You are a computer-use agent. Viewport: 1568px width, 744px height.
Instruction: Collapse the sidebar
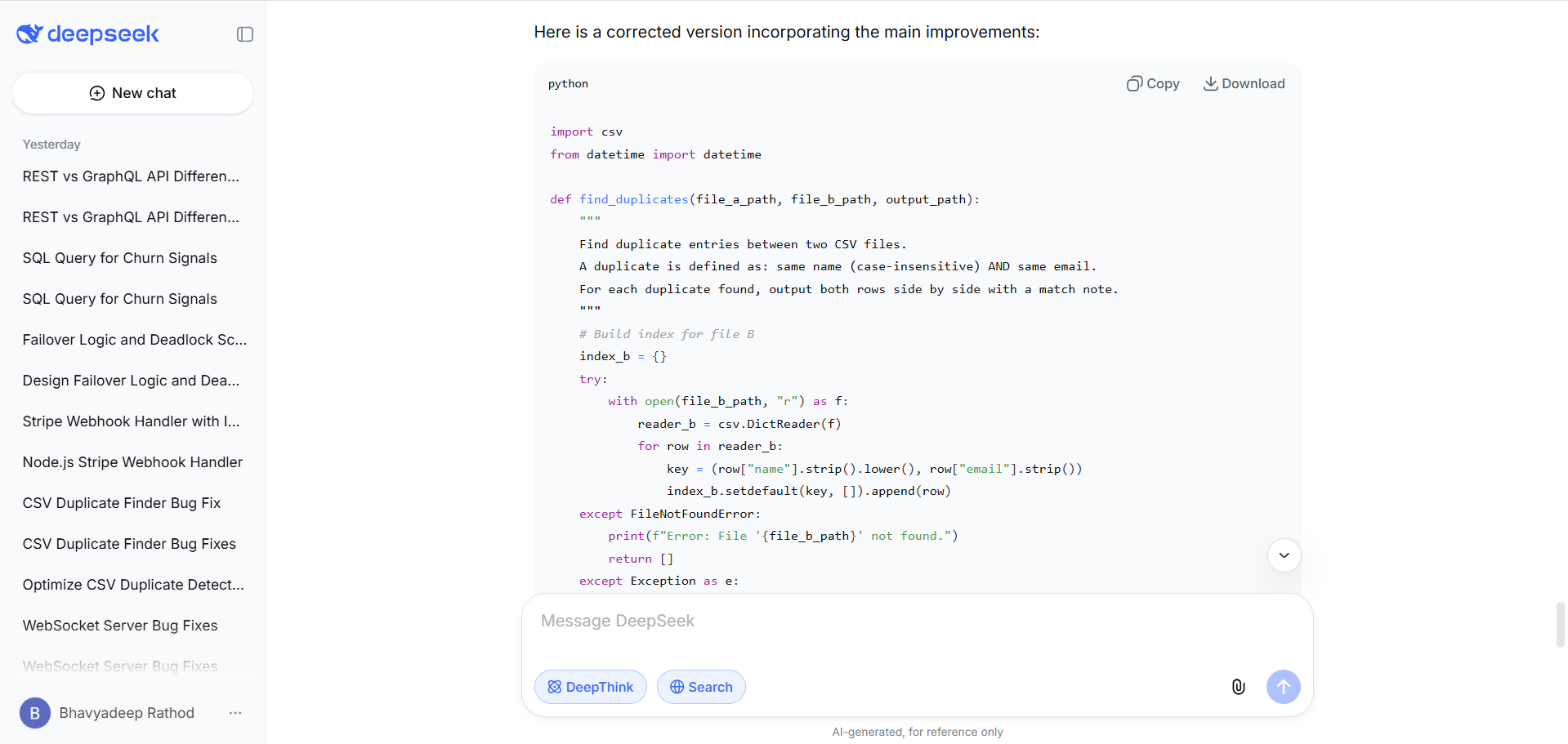pyautogui.click(x=244, y=34)
